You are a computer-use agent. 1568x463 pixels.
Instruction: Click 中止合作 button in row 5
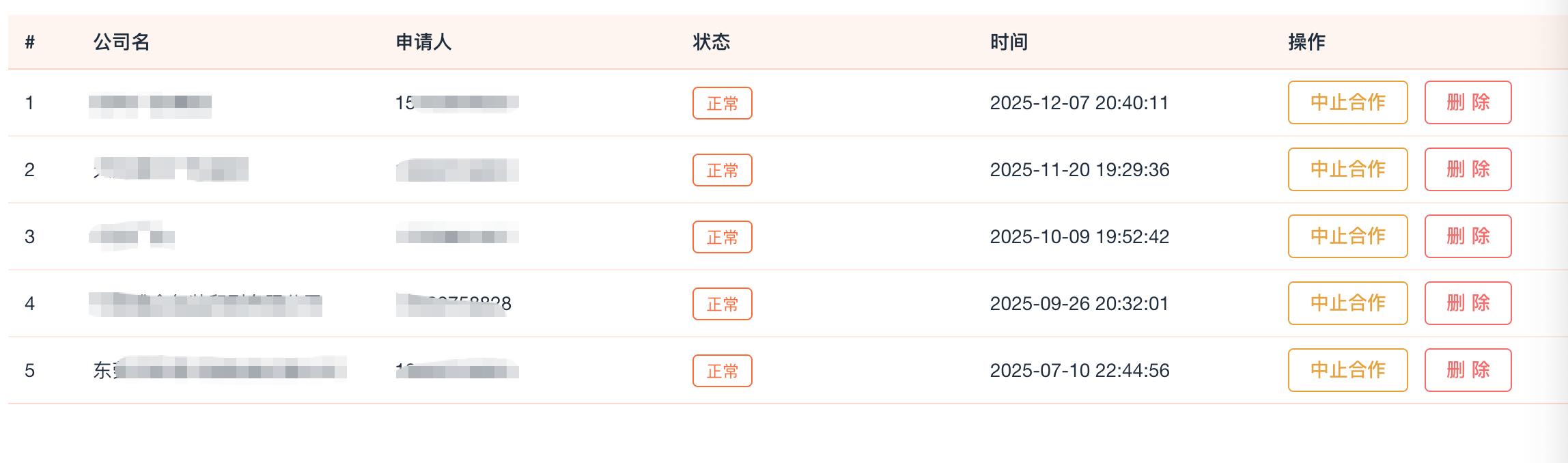1347,370
